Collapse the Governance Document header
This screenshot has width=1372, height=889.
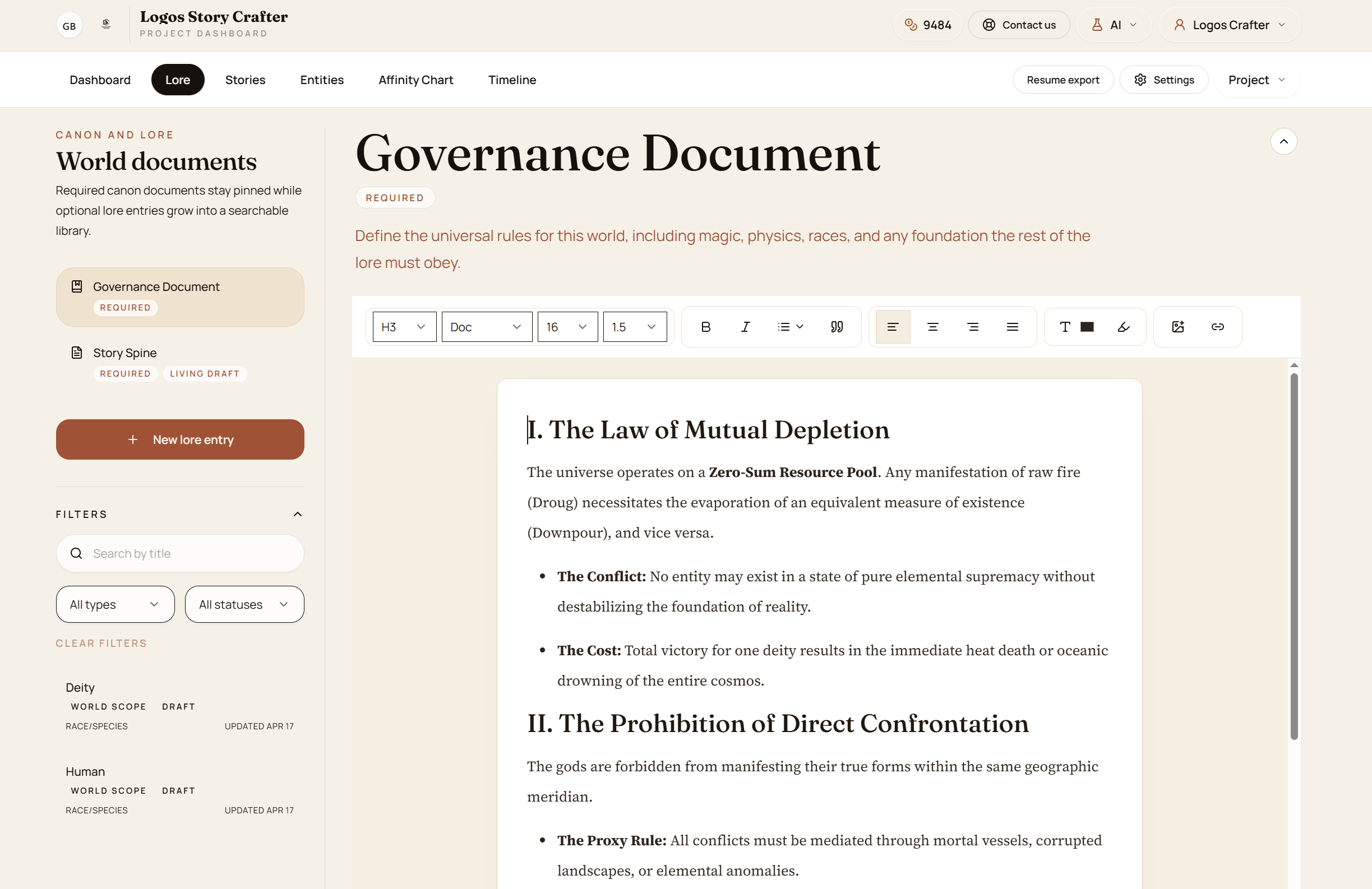click(1283, 141)
